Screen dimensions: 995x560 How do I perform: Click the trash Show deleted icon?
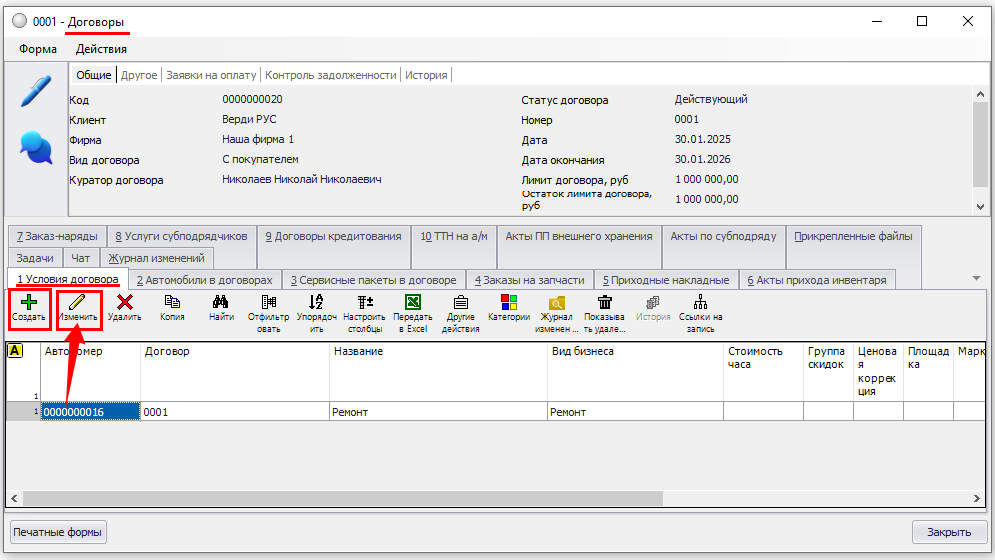click(604, 302)
